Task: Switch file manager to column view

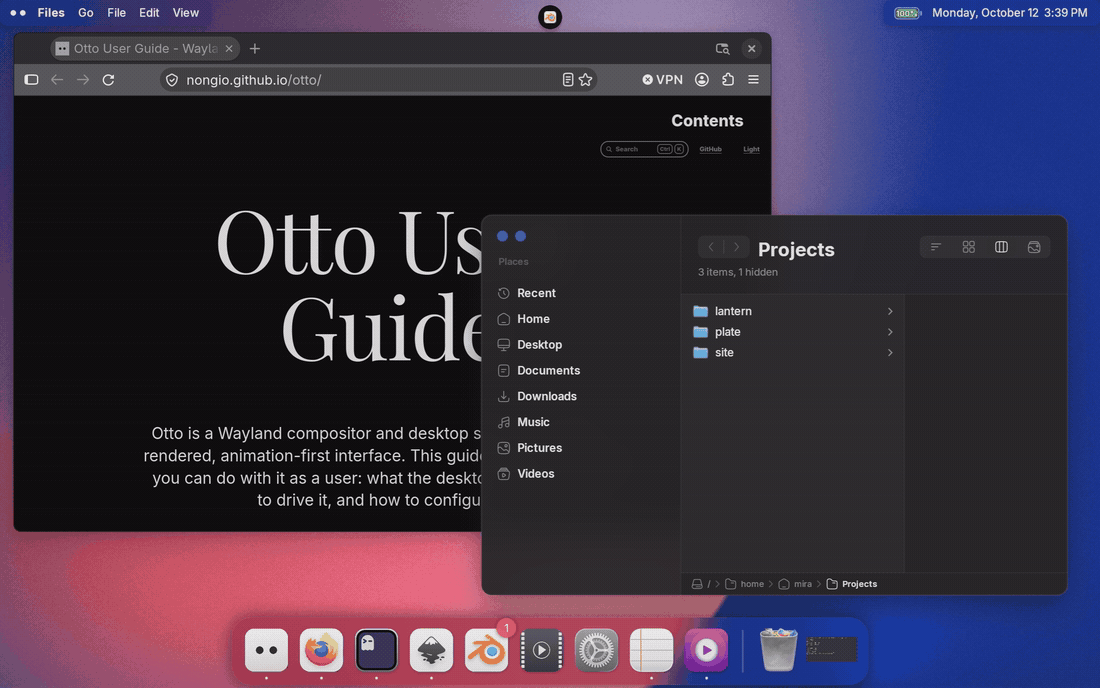Action: pos(1001,247)
